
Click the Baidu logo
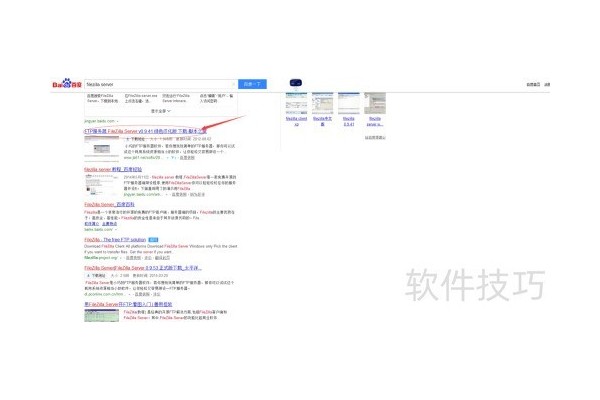67,83
